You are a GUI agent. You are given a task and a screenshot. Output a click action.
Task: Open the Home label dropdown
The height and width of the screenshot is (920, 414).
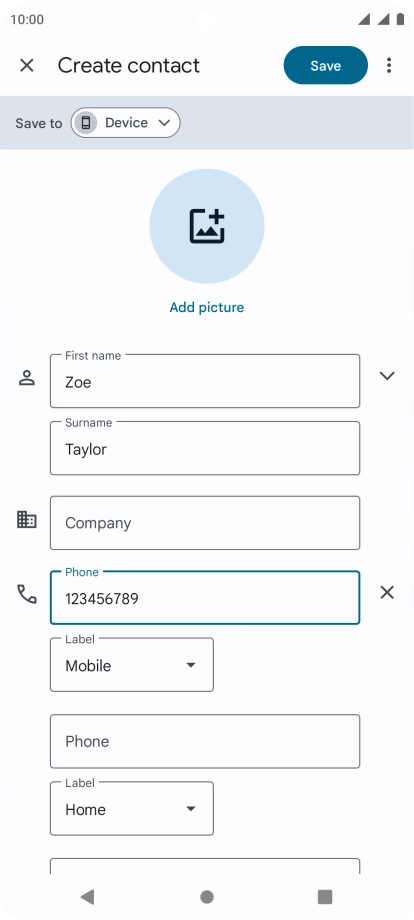[x=132, y=809]
